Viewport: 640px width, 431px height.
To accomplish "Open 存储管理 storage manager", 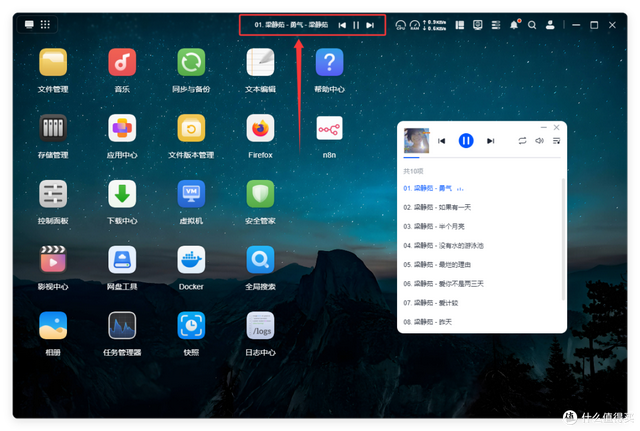I will (53, 128).
